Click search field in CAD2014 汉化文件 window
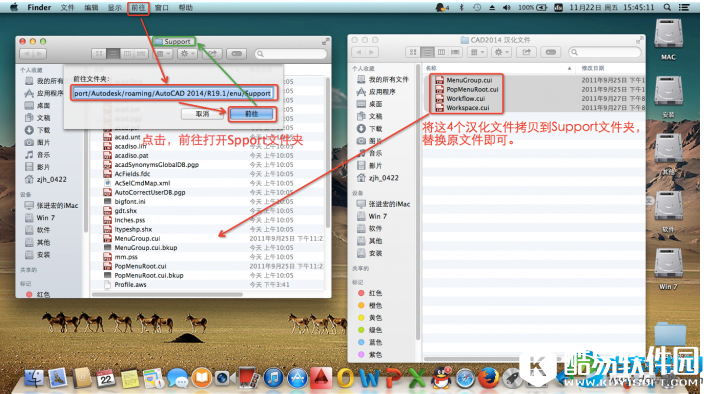The height and width of the screenshot is (394, 704). tap(604, 52)
